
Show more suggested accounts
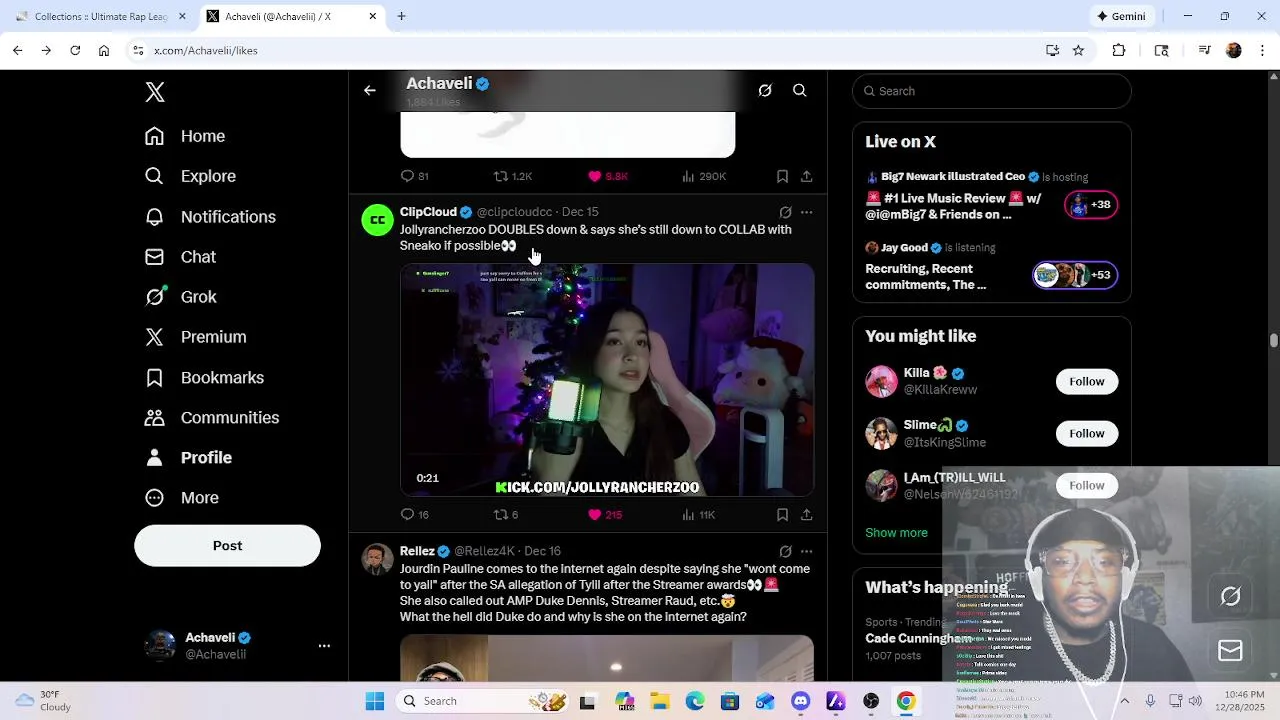click(x=896, y=533)
